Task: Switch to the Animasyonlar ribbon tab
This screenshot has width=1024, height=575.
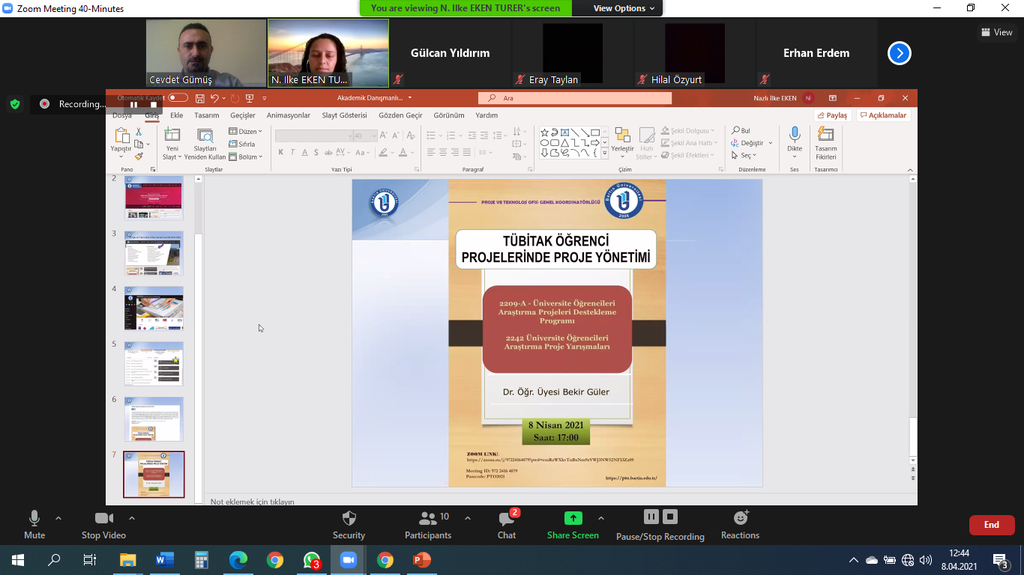Action: pyautogui.click(x=288, y=115)
